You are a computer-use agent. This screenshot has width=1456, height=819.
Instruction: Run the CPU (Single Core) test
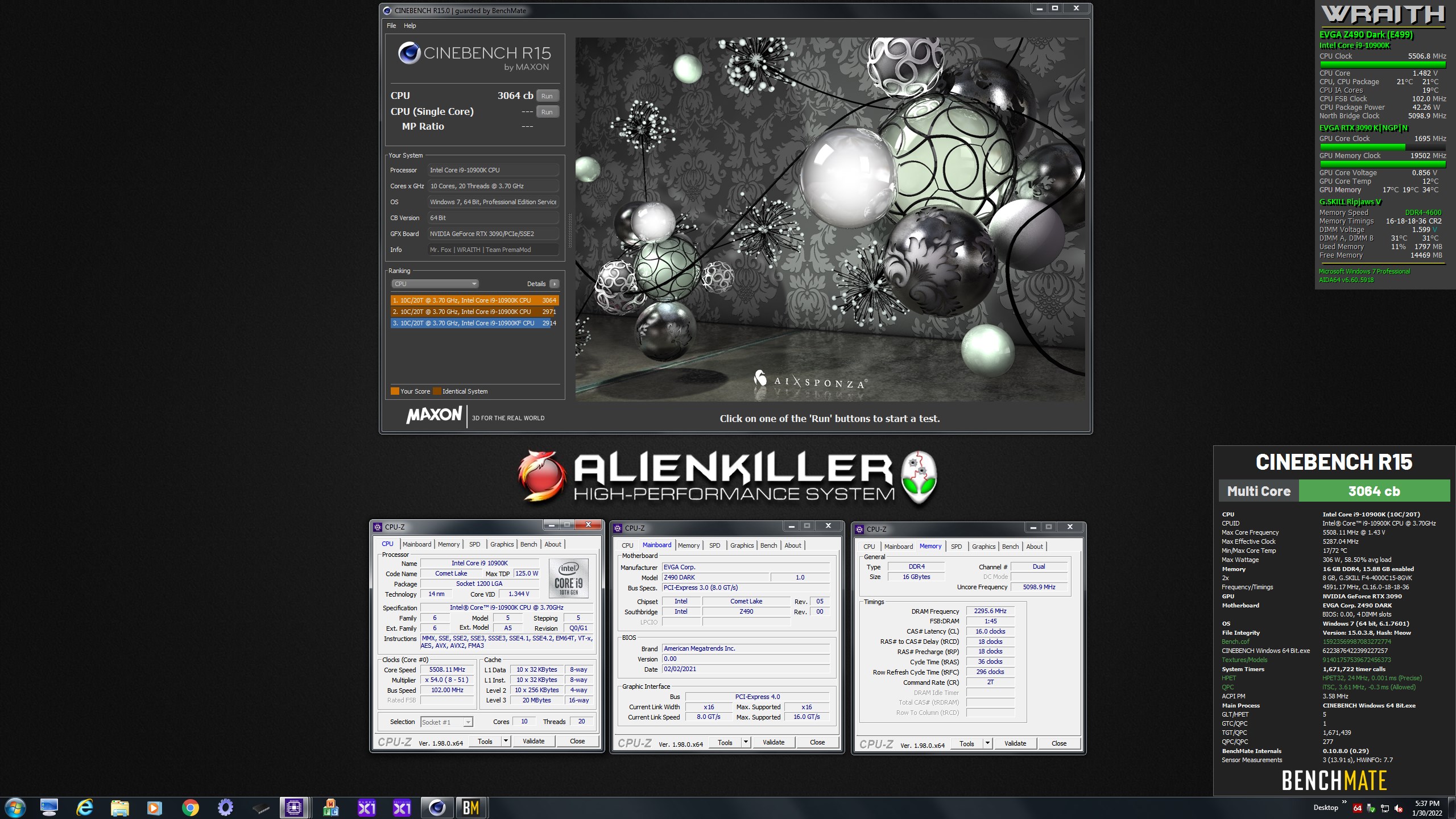tap(547, 112)
